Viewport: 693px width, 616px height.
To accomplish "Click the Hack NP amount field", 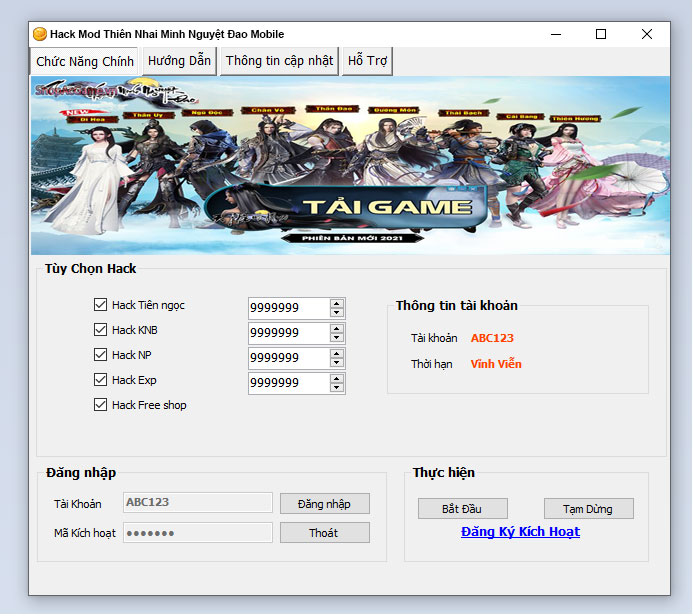I will pyautogui.click(x=289, y=358).
